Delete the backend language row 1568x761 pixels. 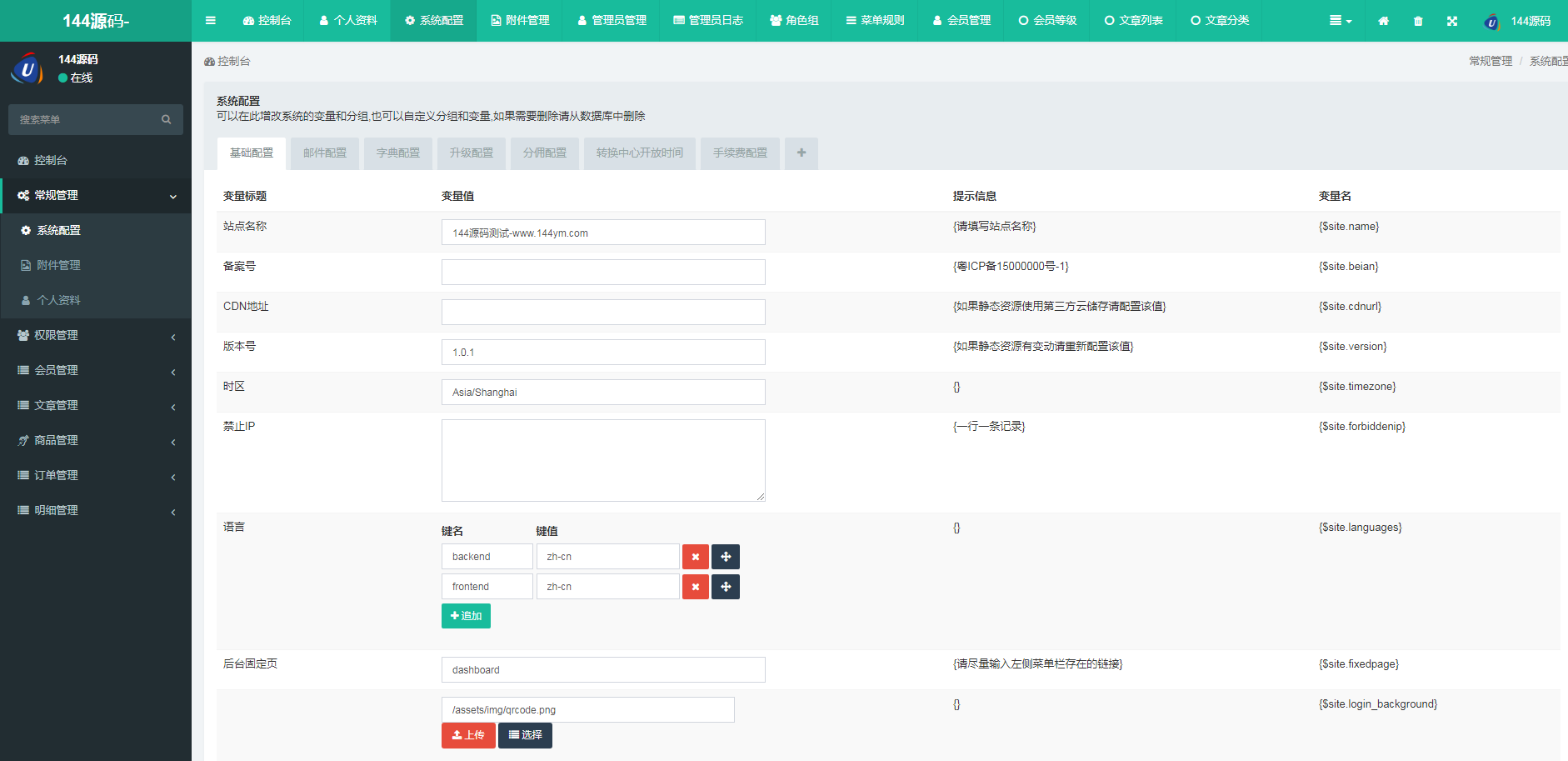(x=696, y=557)
